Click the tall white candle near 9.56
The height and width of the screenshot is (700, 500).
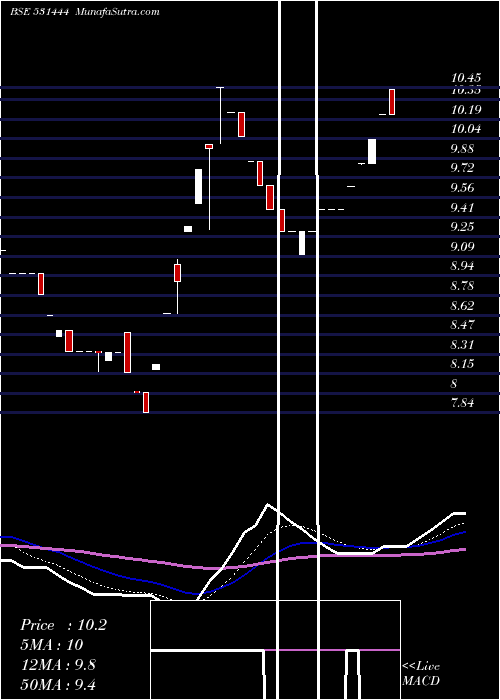coord(198,186)
